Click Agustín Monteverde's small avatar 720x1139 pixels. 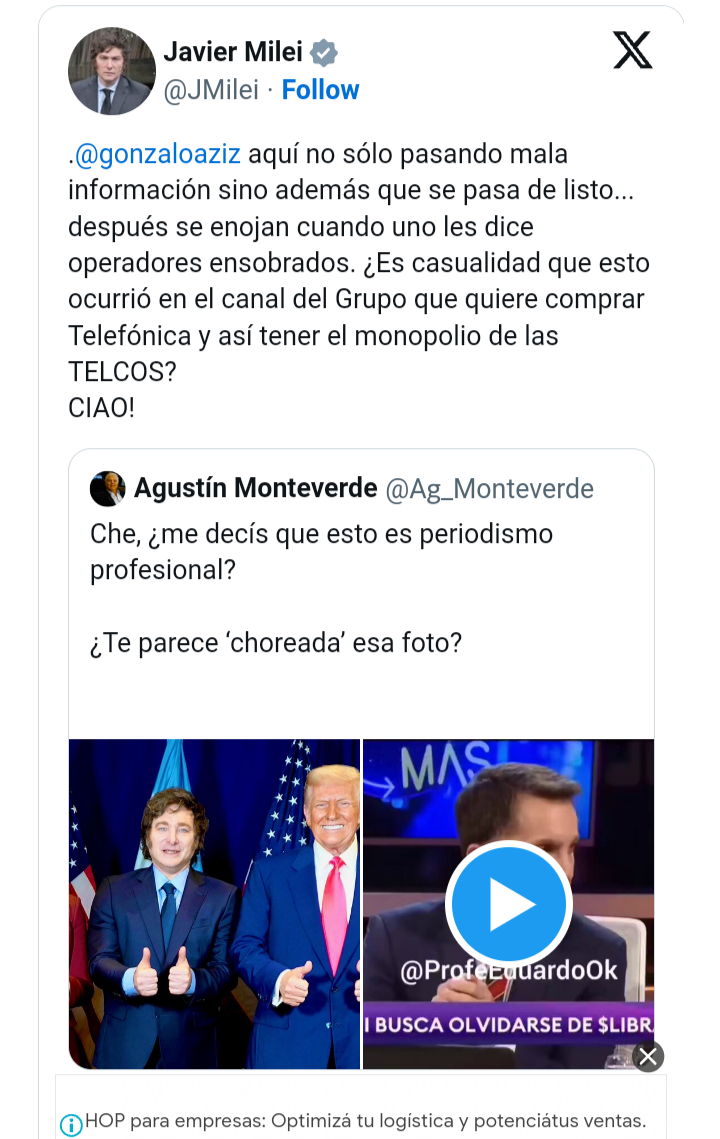(108, 489)
